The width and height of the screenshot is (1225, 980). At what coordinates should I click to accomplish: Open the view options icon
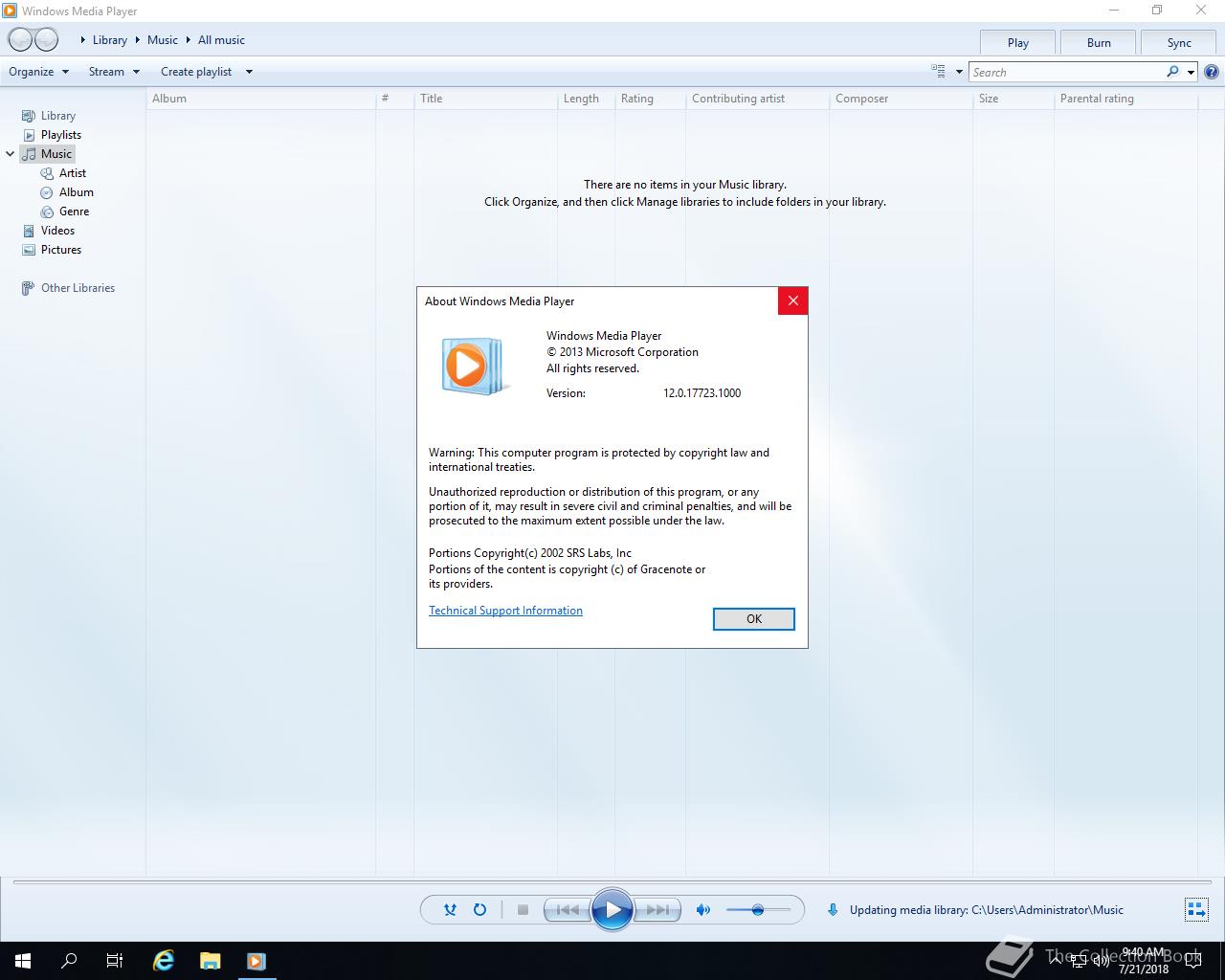point(939,71)
